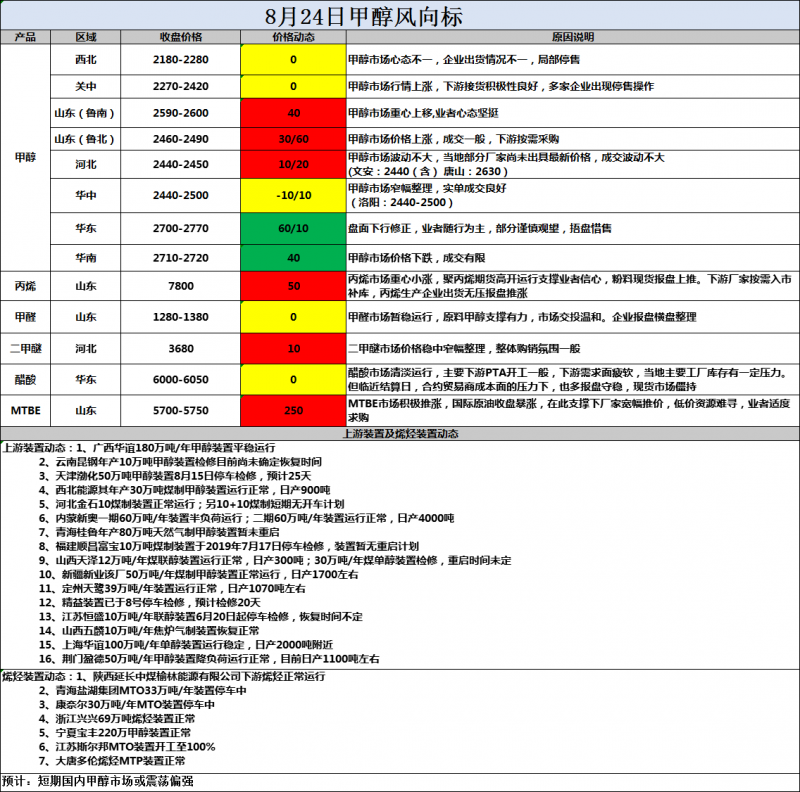This screenshot has width=800, height=792.
Task: Click the line about "天津渤化50万吨甲醇装置"
Action: pyautogui.click(x=175, y=476)
